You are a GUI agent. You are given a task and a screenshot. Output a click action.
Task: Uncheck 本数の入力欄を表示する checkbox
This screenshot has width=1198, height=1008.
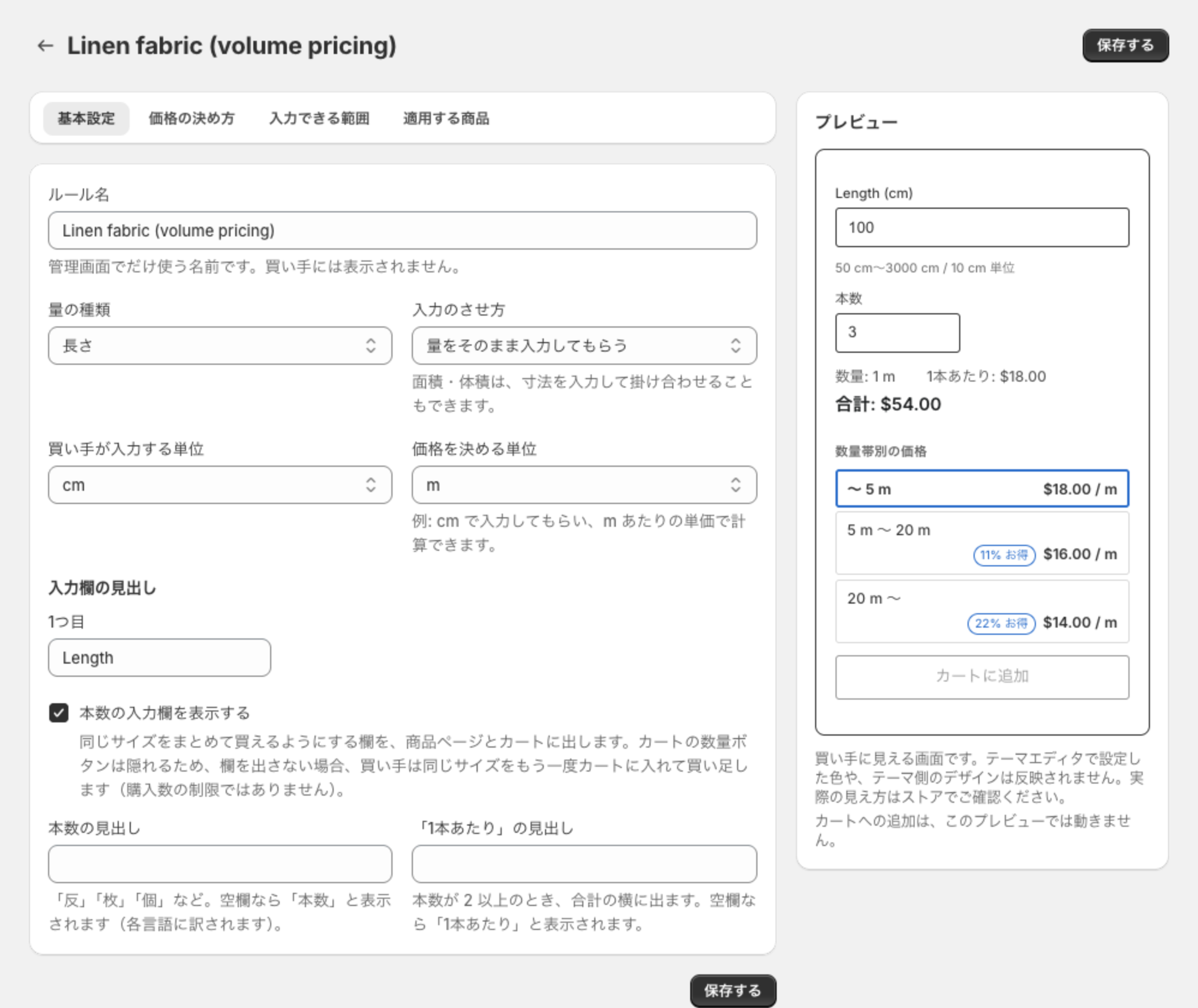click(x=59, y=713)
